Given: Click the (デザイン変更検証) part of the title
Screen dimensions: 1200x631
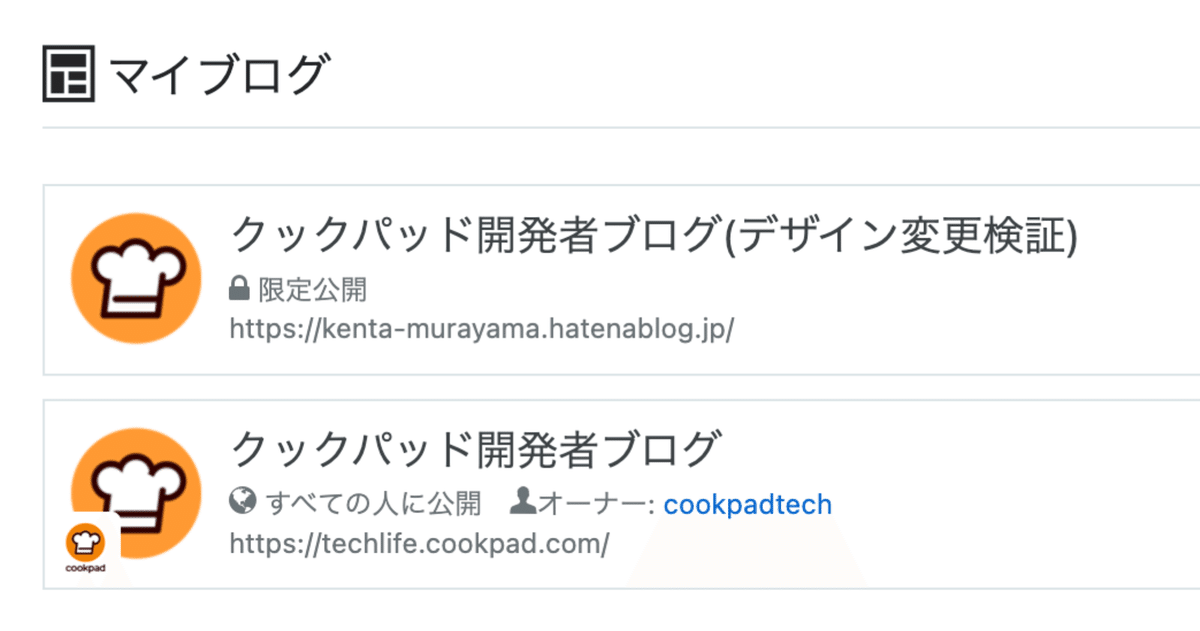Looking at the screenshot, I should 899,237.
